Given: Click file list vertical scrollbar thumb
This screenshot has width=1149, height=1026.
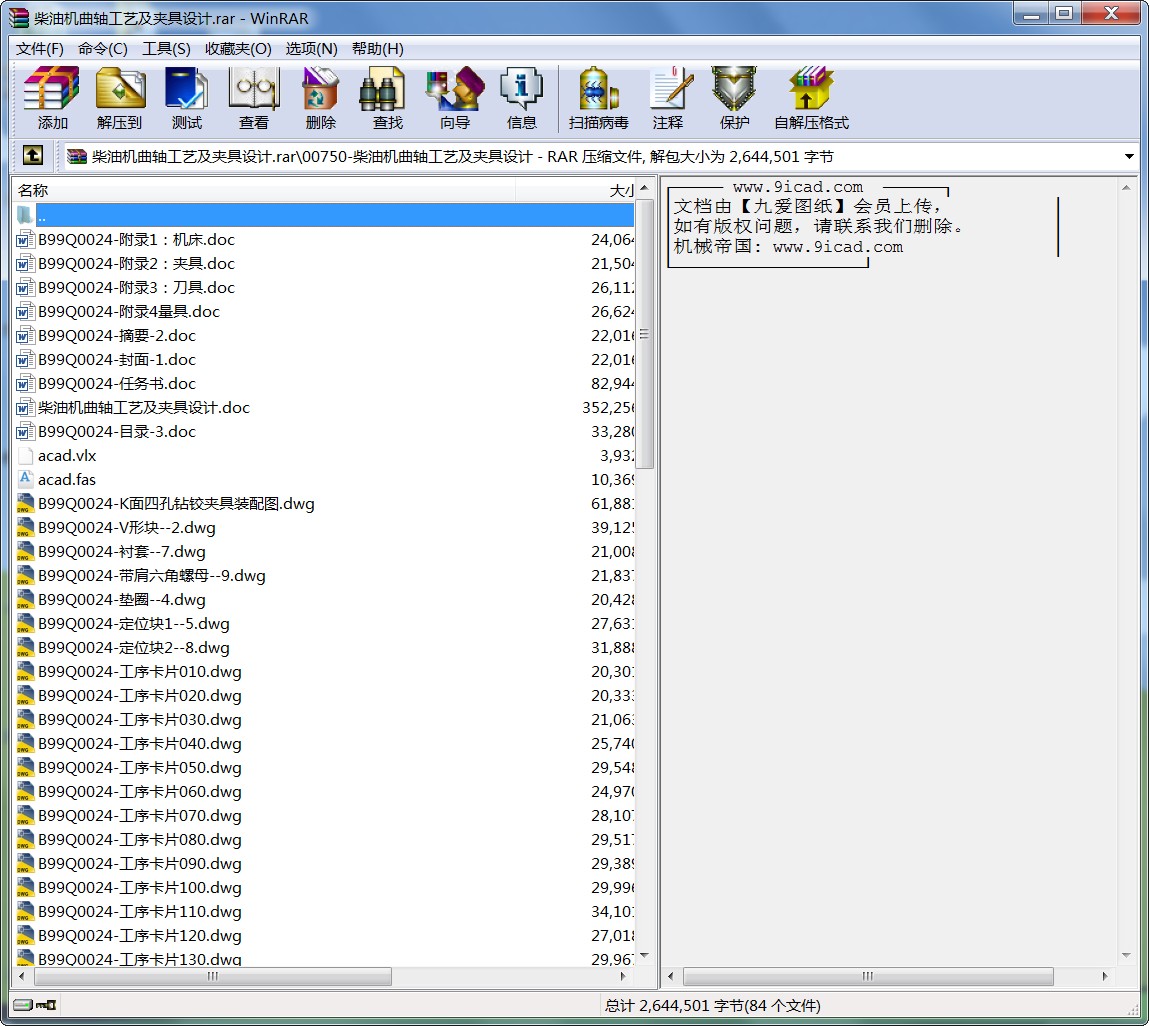Looking at the screenshot, I should tap(644, 333).
